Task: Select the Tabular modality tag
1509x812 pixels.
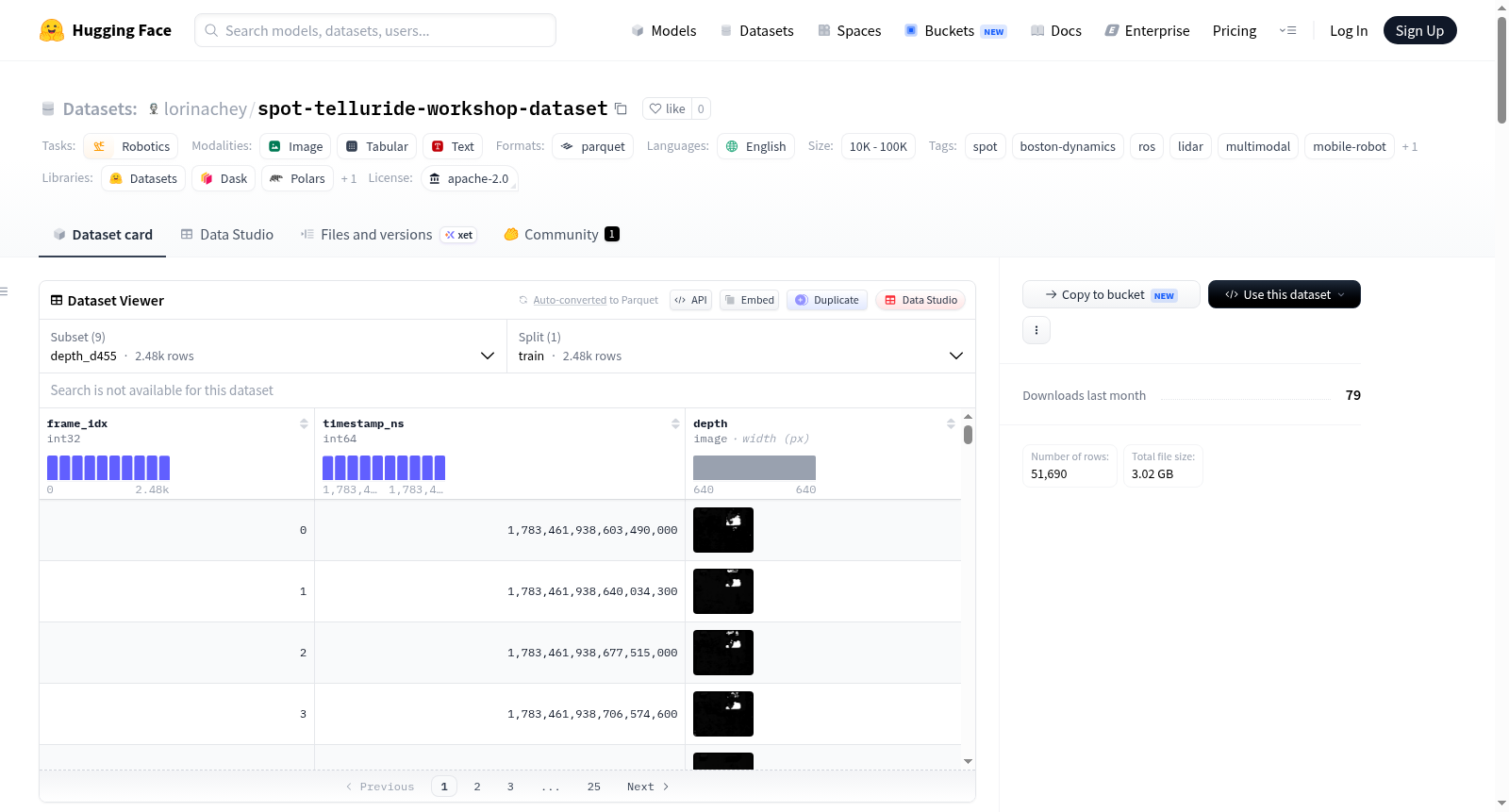Action: (x=377, y=146)
